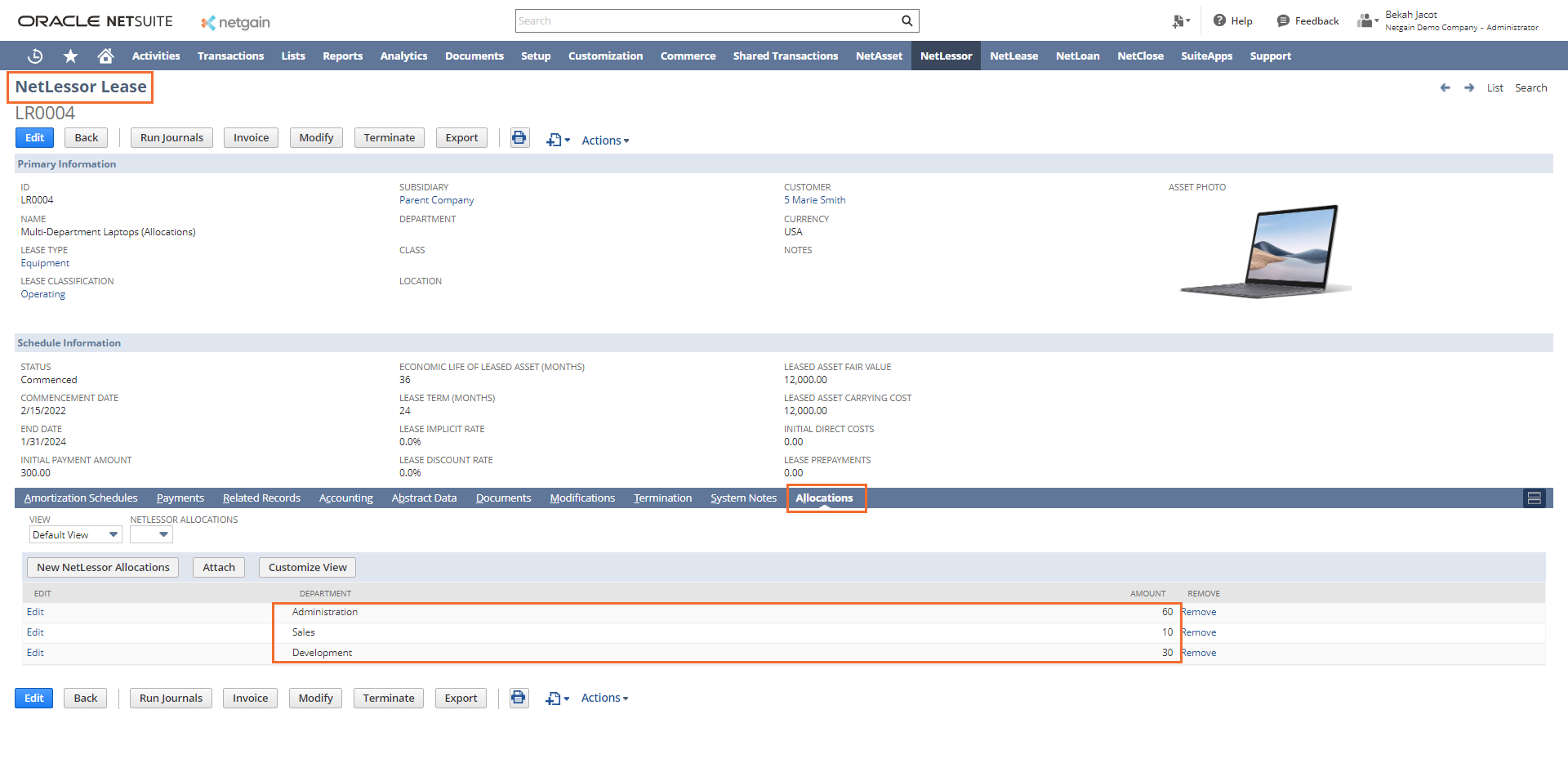Click the search magnifier icon
The width and height of the screenshot is (1568, 759).
(906, 20)
